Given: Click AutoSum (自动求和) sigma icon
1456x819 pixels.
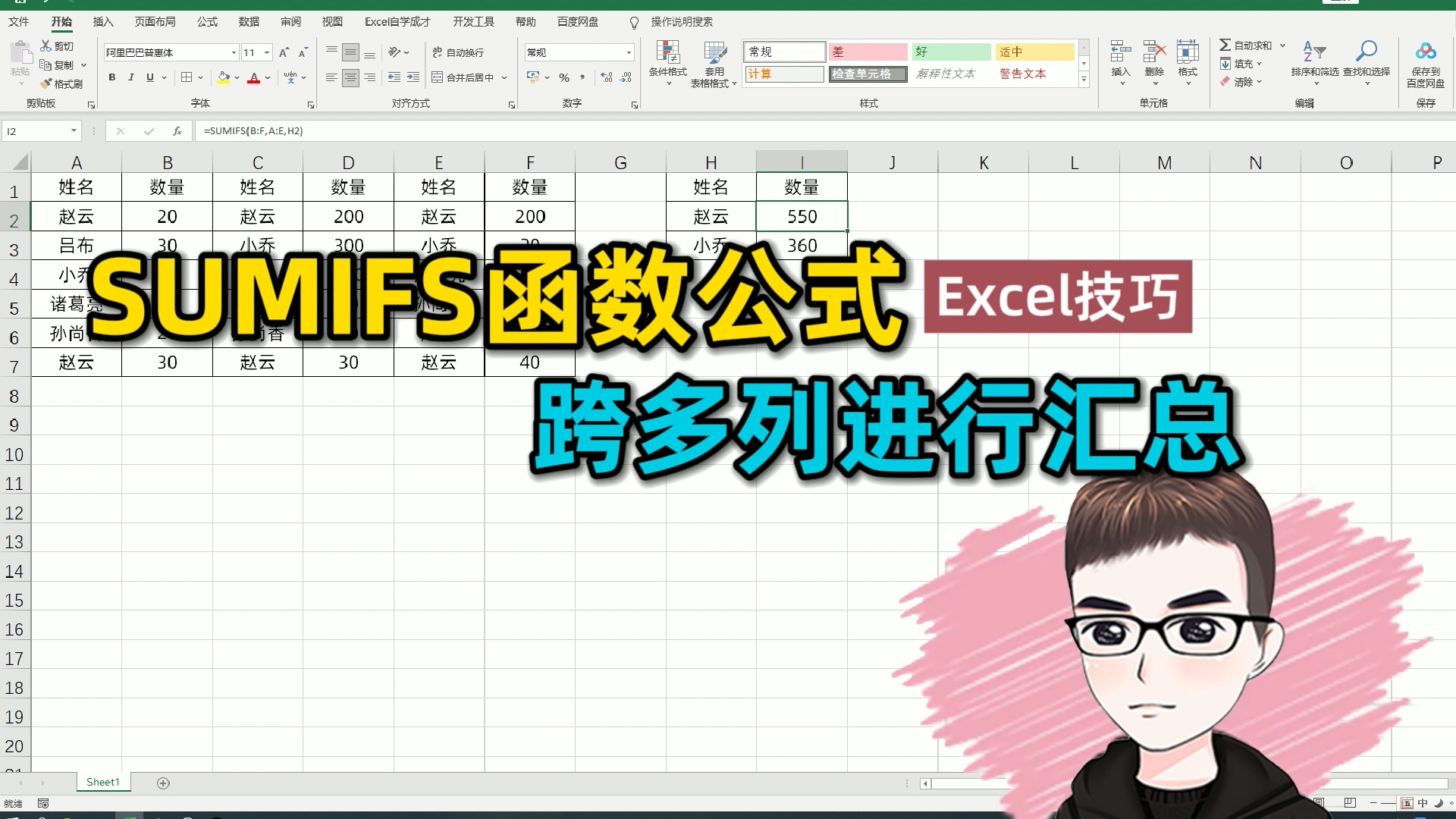Looking at the screenshot, I should pos(1225,45).
